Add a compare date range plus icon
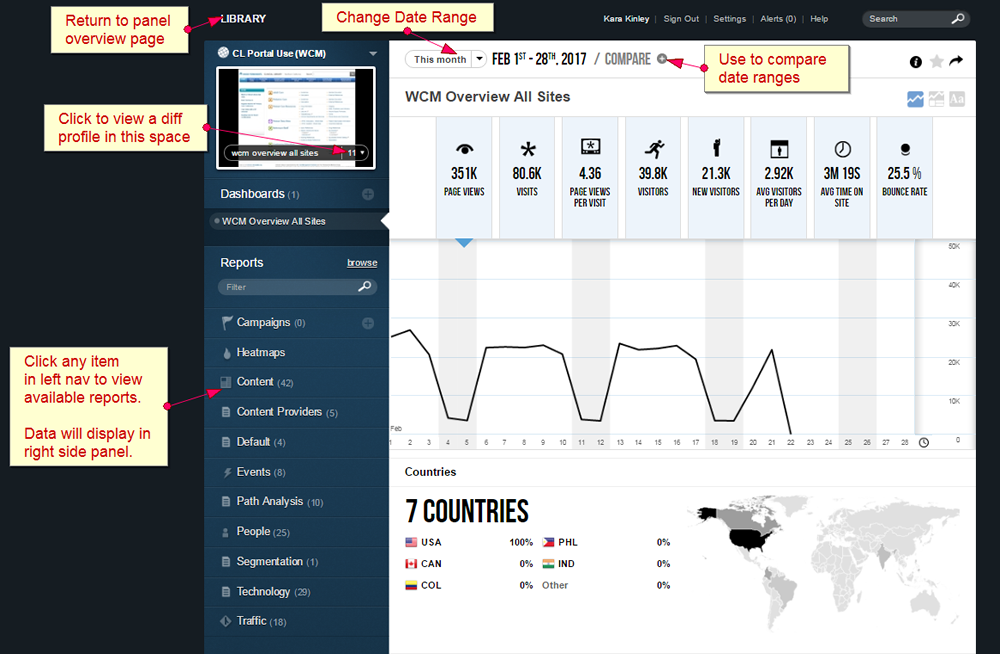1000x654 pixels. point(662,59)
